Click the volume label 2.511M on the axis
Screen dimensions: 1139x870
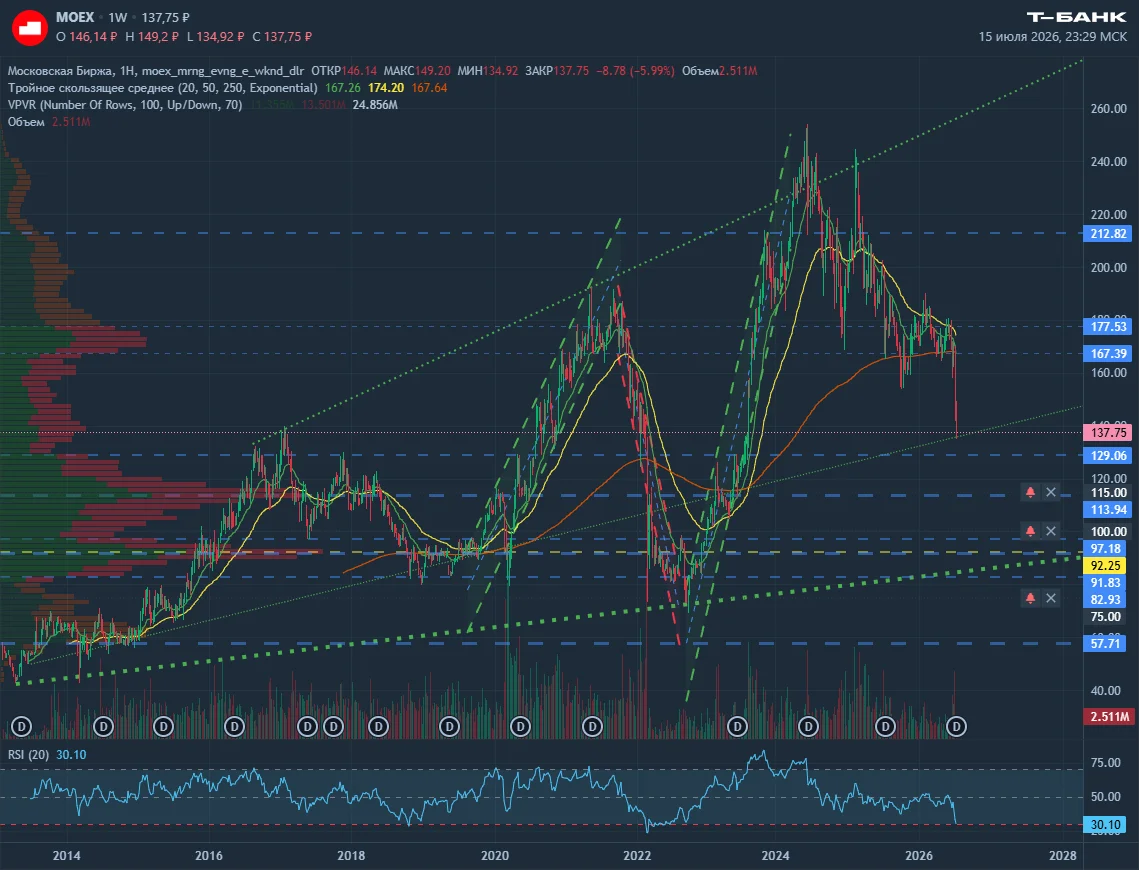(1109, 717)
